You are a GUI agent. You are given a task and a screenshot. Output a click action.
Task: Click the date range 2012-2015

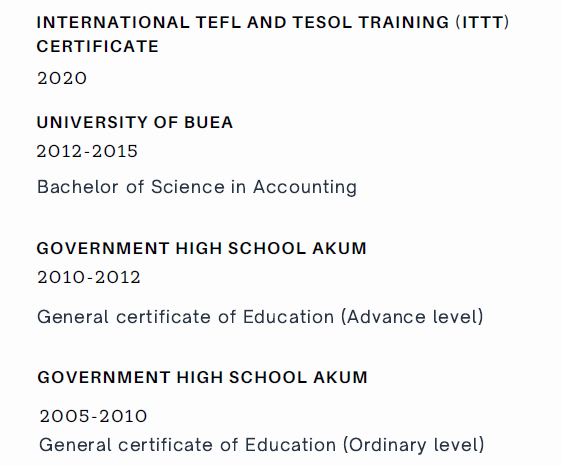point(87,151)
